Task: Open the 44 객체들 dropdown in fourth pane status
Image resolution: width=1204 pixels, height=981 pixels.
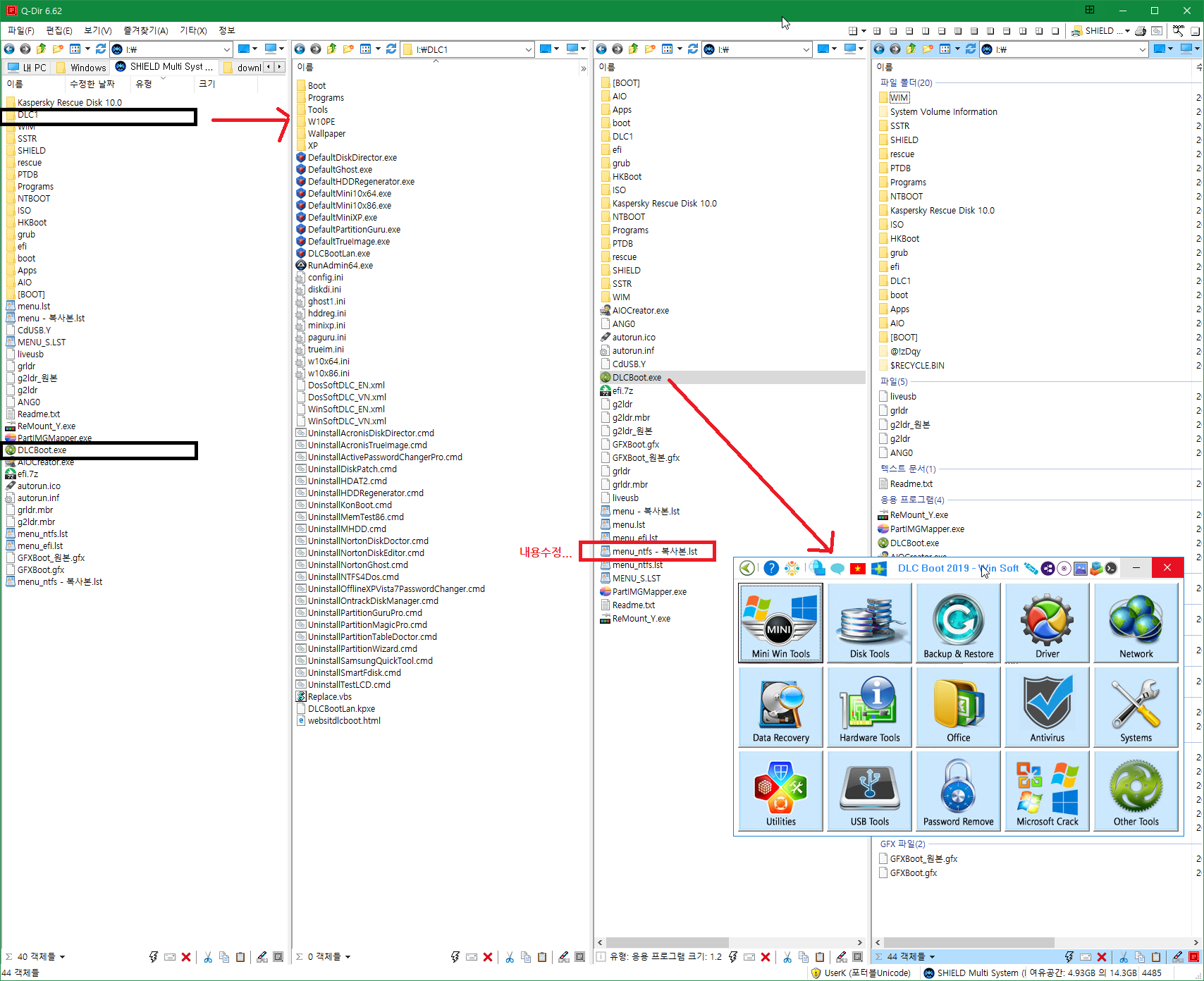Action: 932,956
